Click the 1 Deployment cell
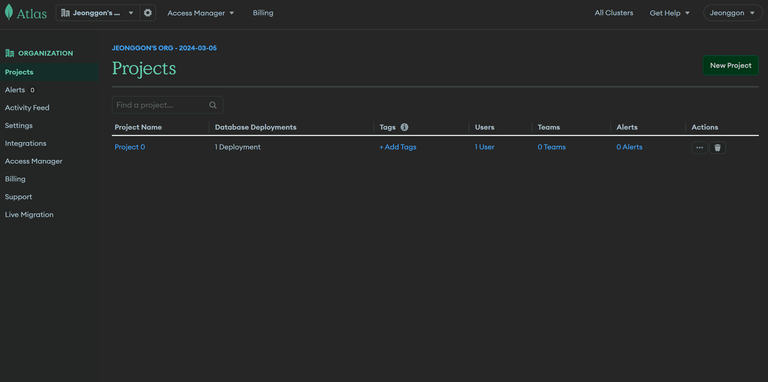Image resolution: width=768 pixels, height=382 pixels. [x=238, y=147]
